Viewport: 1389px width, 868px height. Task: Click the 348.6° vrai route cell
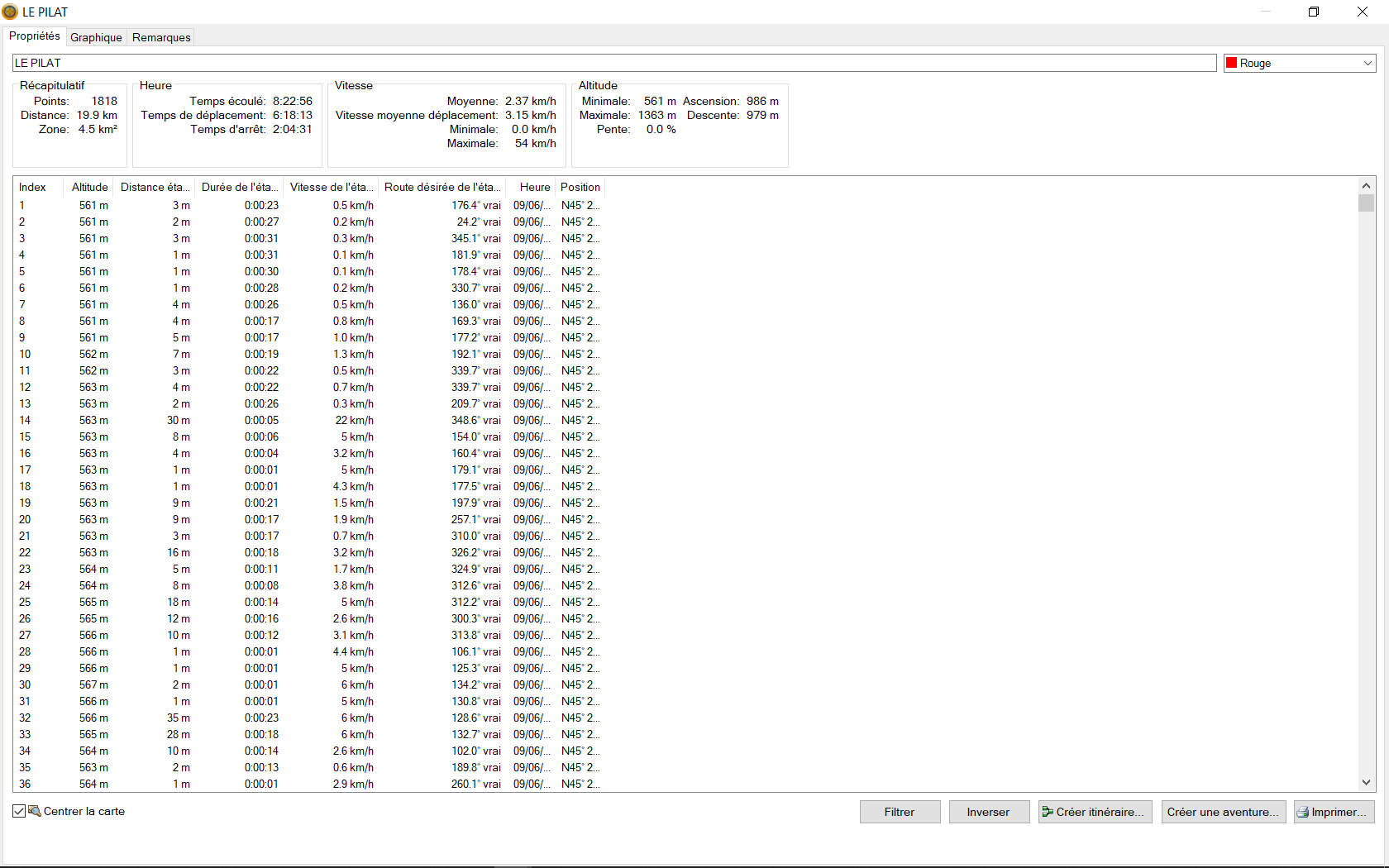[x=475, y=420]
